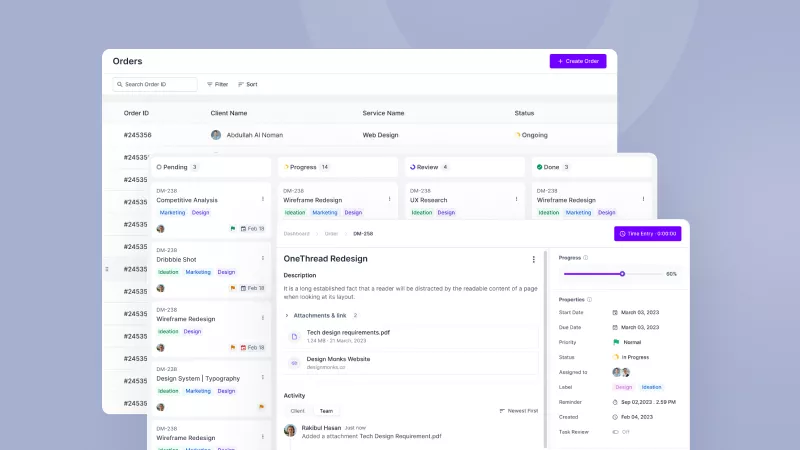Click the Order breadcrumb link

click(x=331, y=233)
